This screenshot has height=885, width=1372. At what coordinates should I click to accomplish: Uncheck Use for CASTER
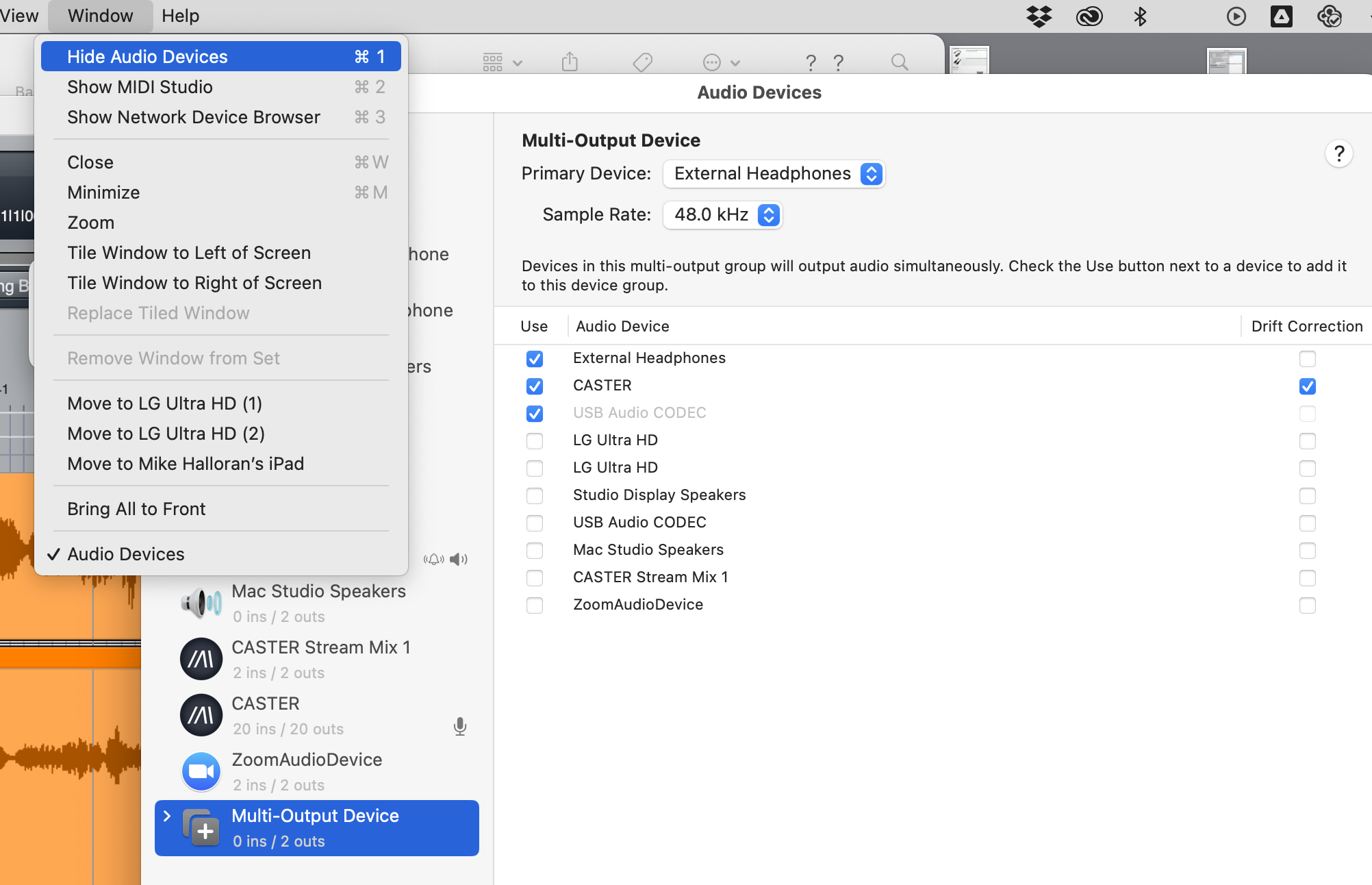pos(535,386)
